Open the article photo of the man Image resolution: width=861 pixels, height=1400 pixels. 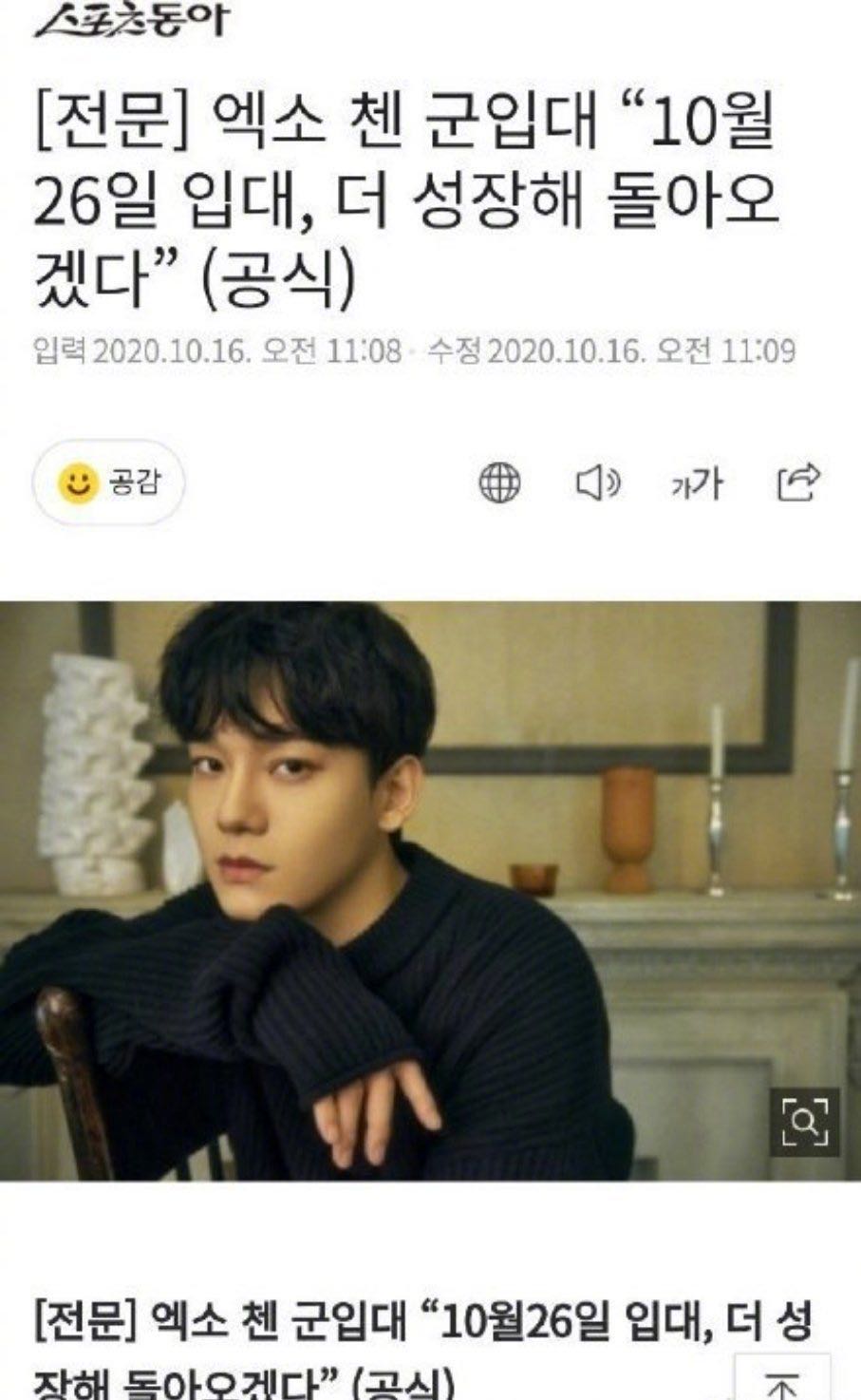(x=430, y=891)
